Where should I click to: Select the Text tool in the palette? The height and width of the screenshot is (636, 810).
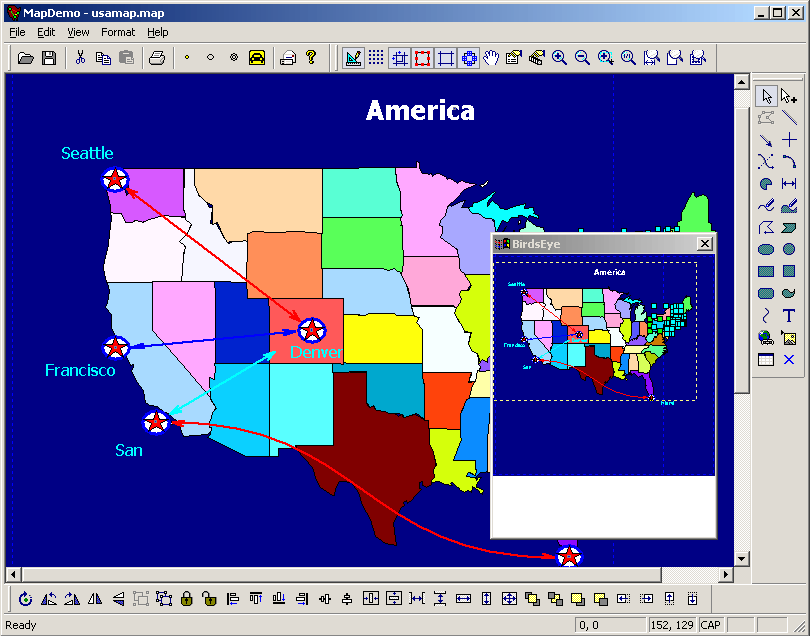789,315
